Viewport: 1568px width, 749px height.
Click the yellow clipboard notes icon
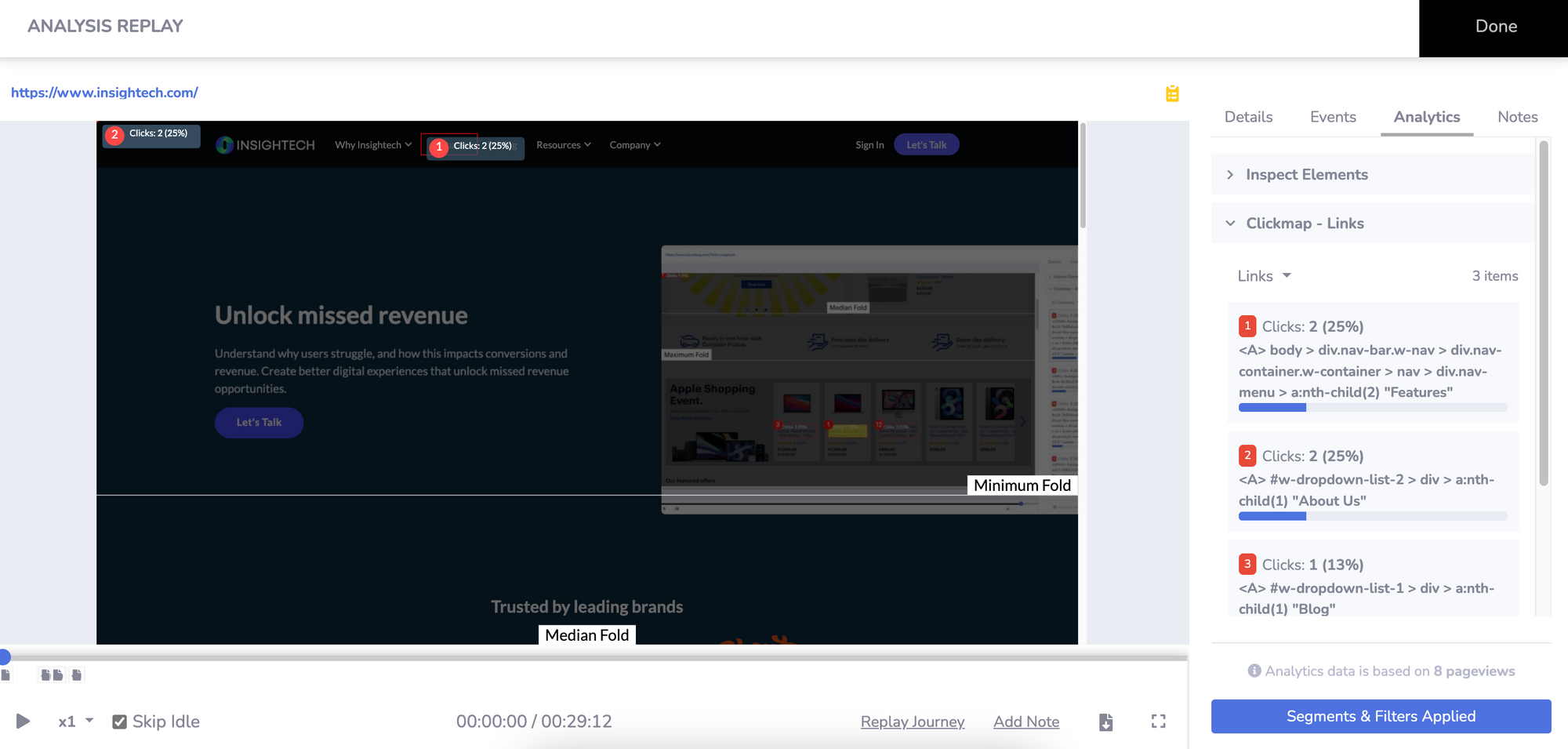pos(1172,93)
